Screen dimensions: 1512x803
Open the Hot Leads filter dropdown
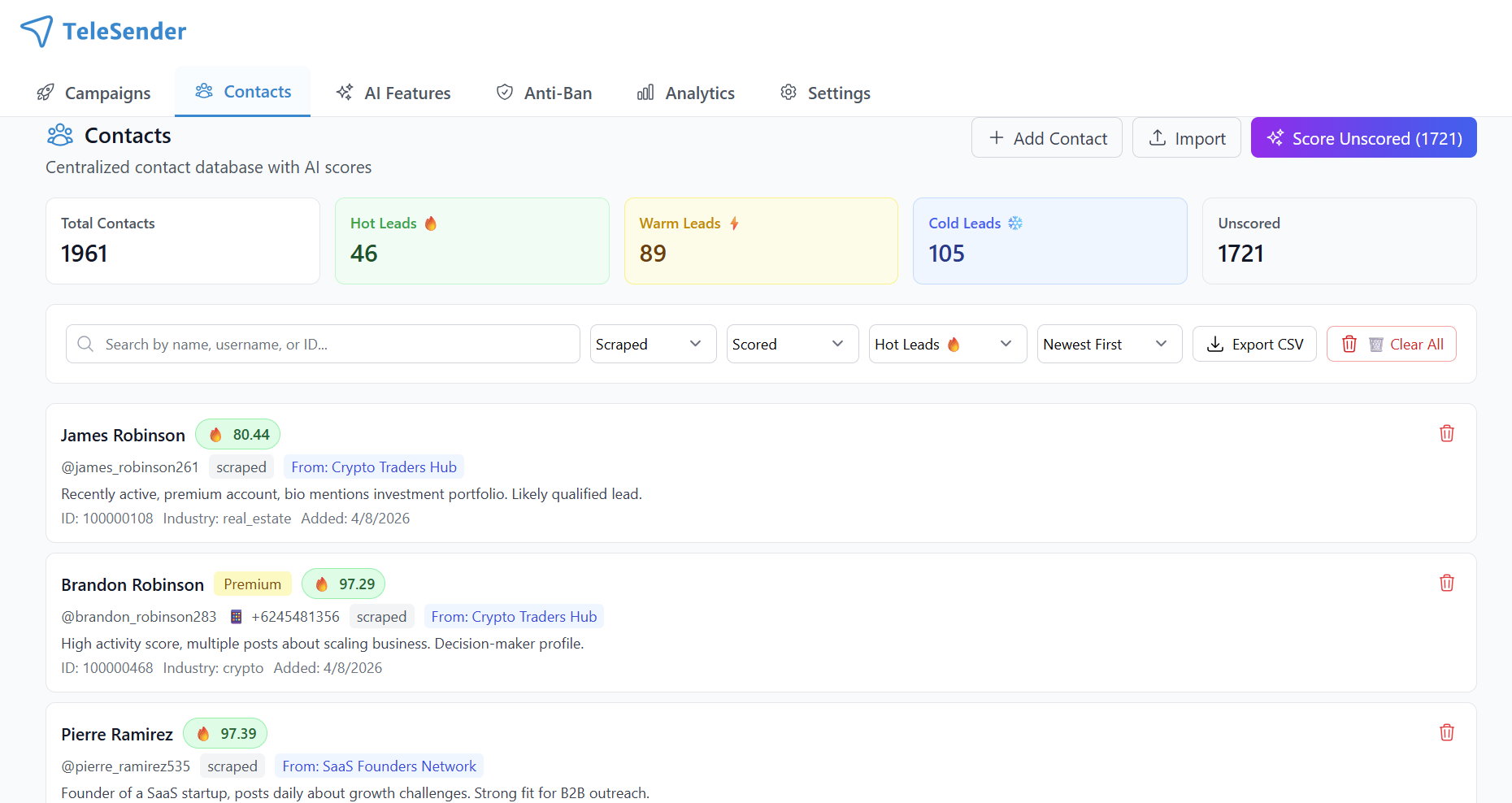pos(947,344)
